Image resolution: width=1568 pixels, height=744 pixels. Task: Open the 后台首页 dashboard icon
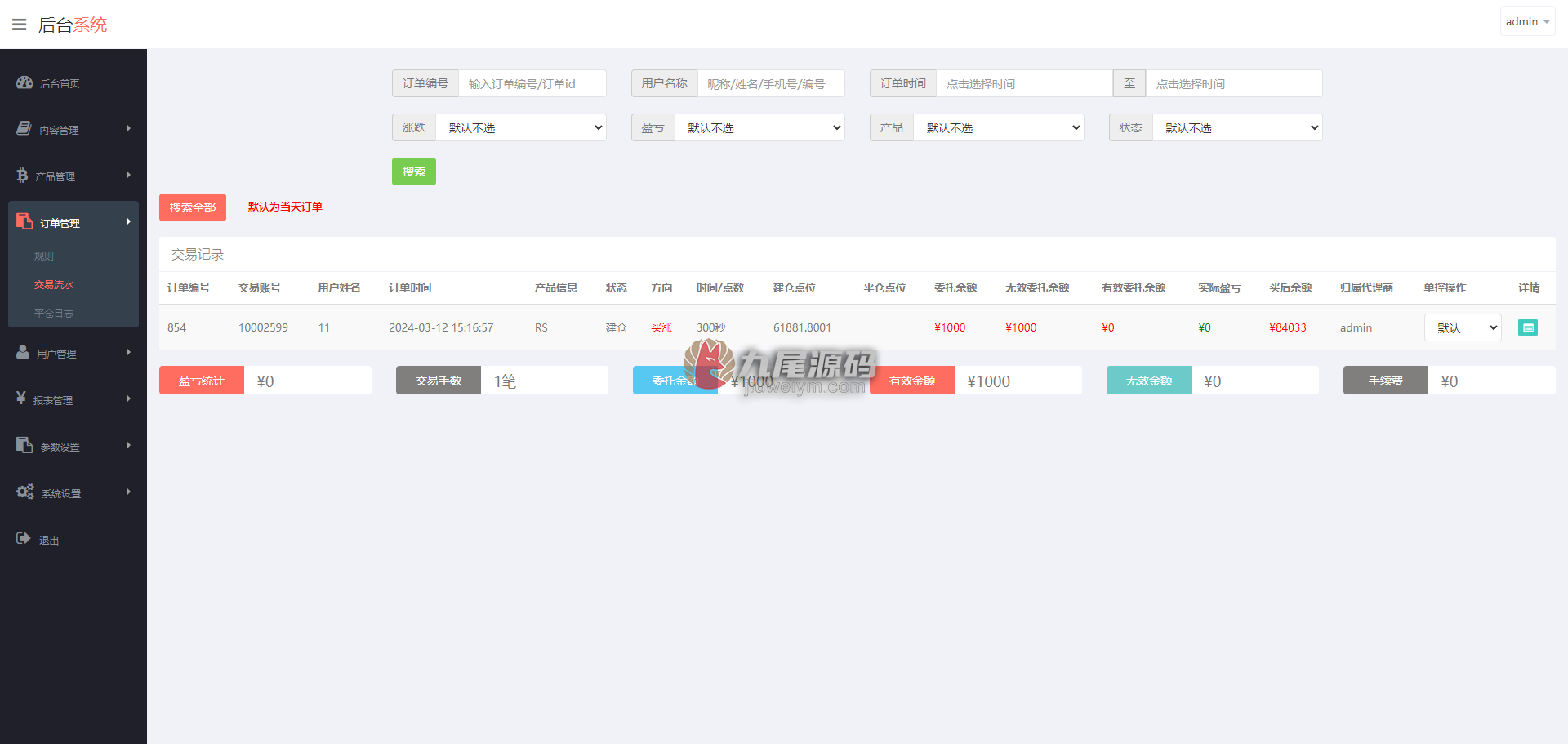pyautogui.click(x=24, y=82)
